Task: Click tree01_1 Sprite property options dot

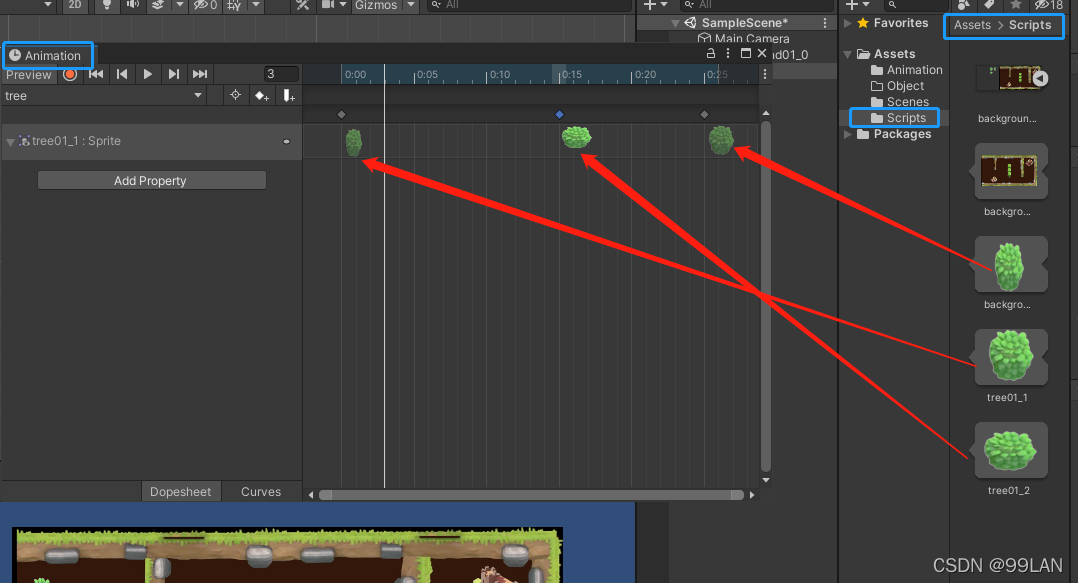Action: point(287,142)
